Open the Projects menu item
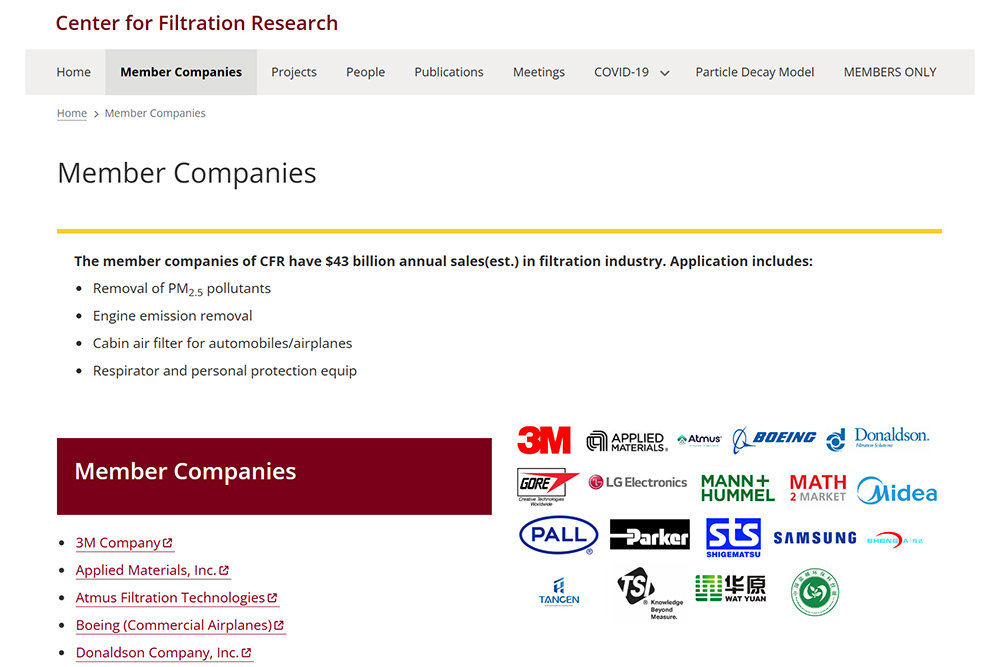Viewport: 1000px width, 667px height. click(294, 72)
